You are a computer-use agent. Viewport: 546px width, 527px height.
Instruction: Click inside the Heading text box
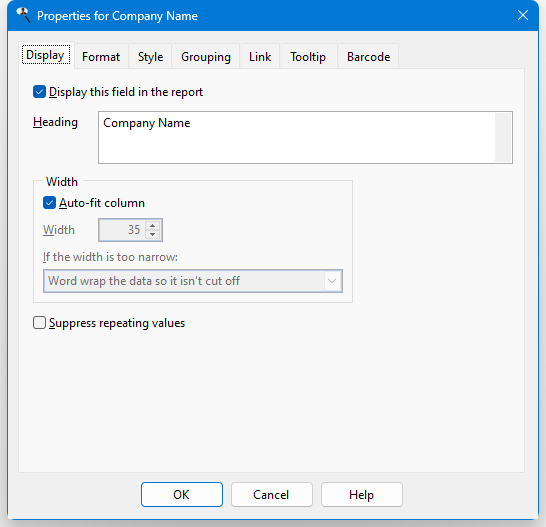coord(297,137)
